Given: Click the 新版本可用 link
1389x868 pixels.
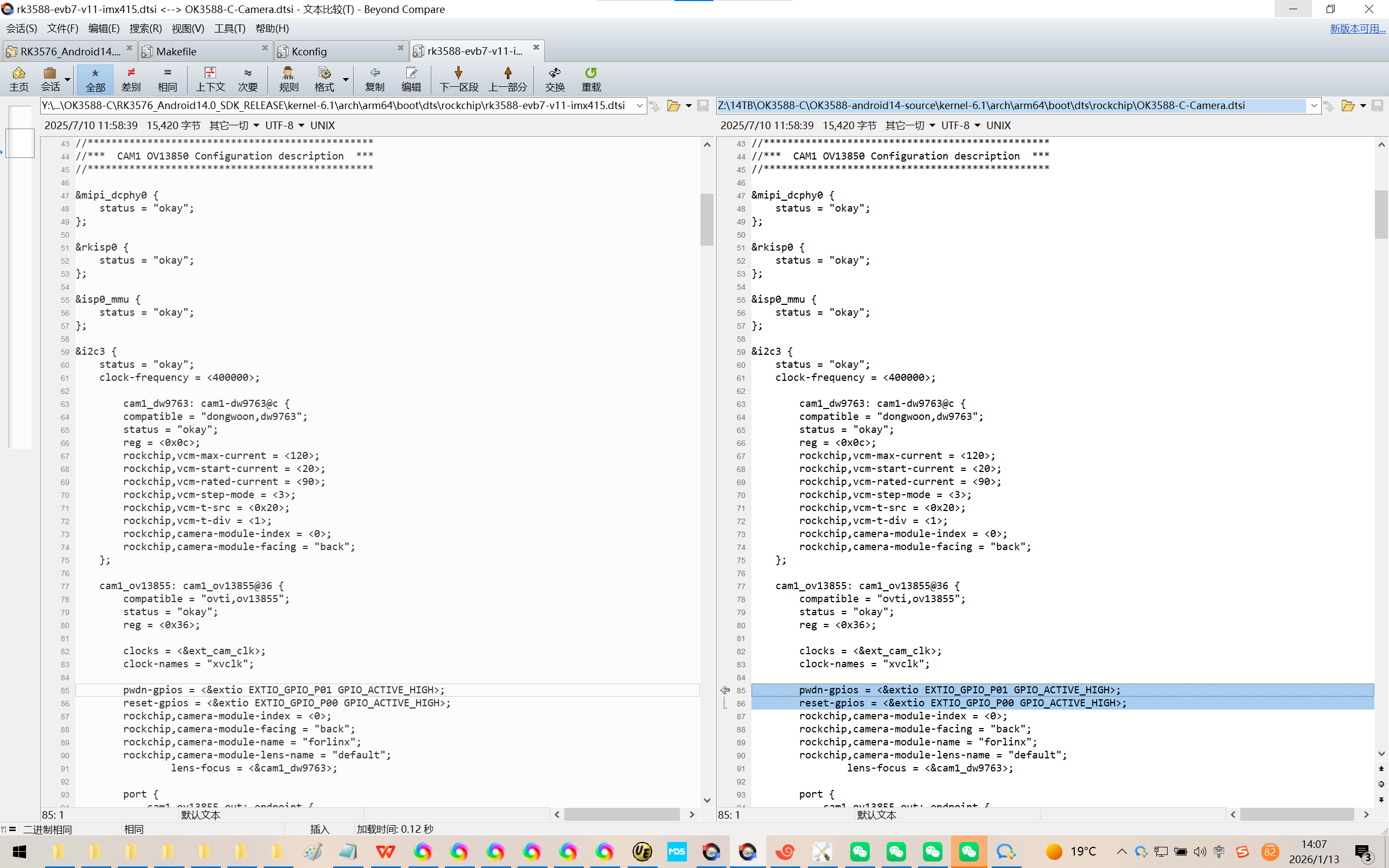Looking at the screenshot, I should [x=1358, y=28].
